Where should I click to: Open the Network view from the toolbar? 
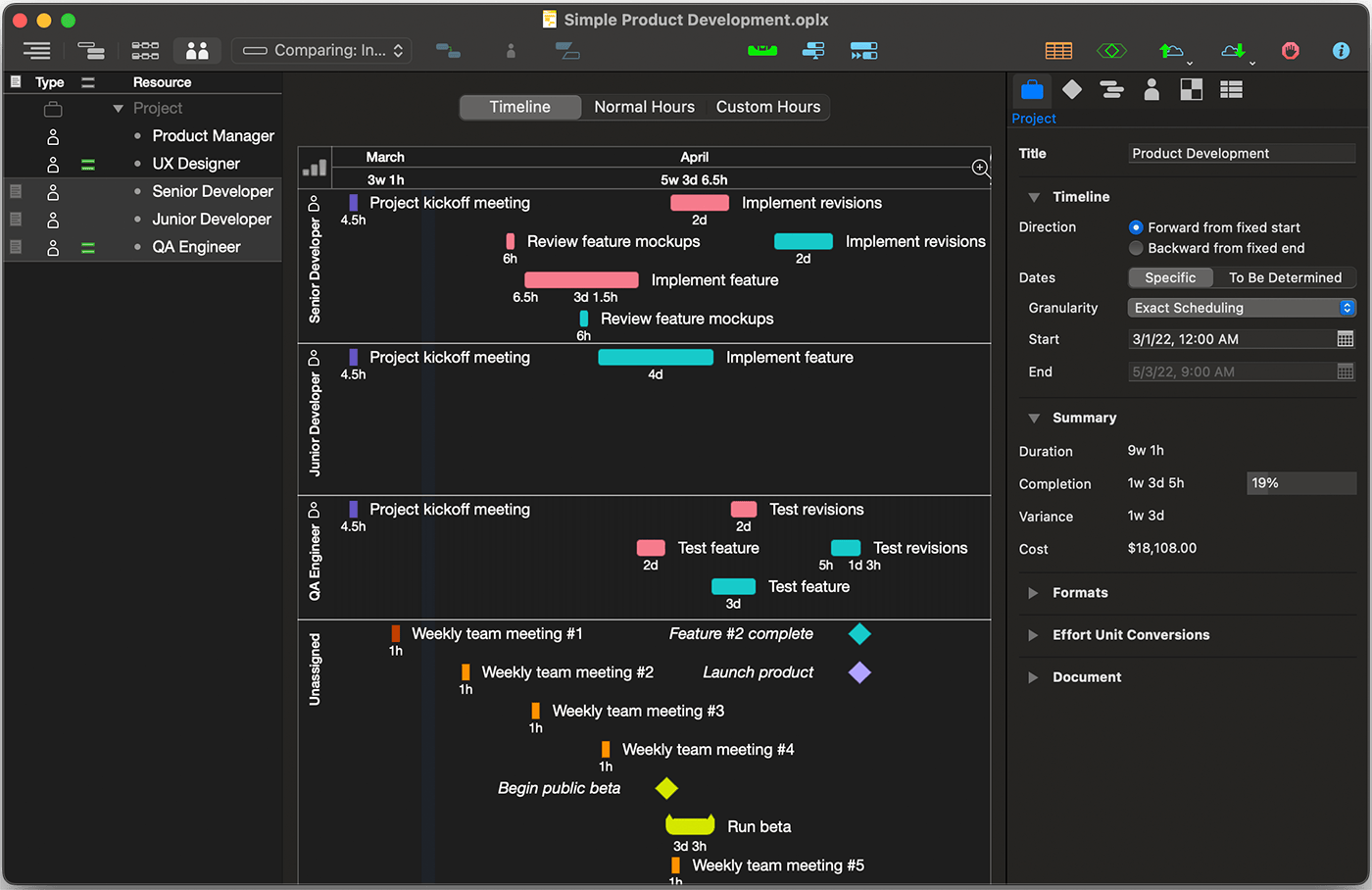click(x=145, y=50)
